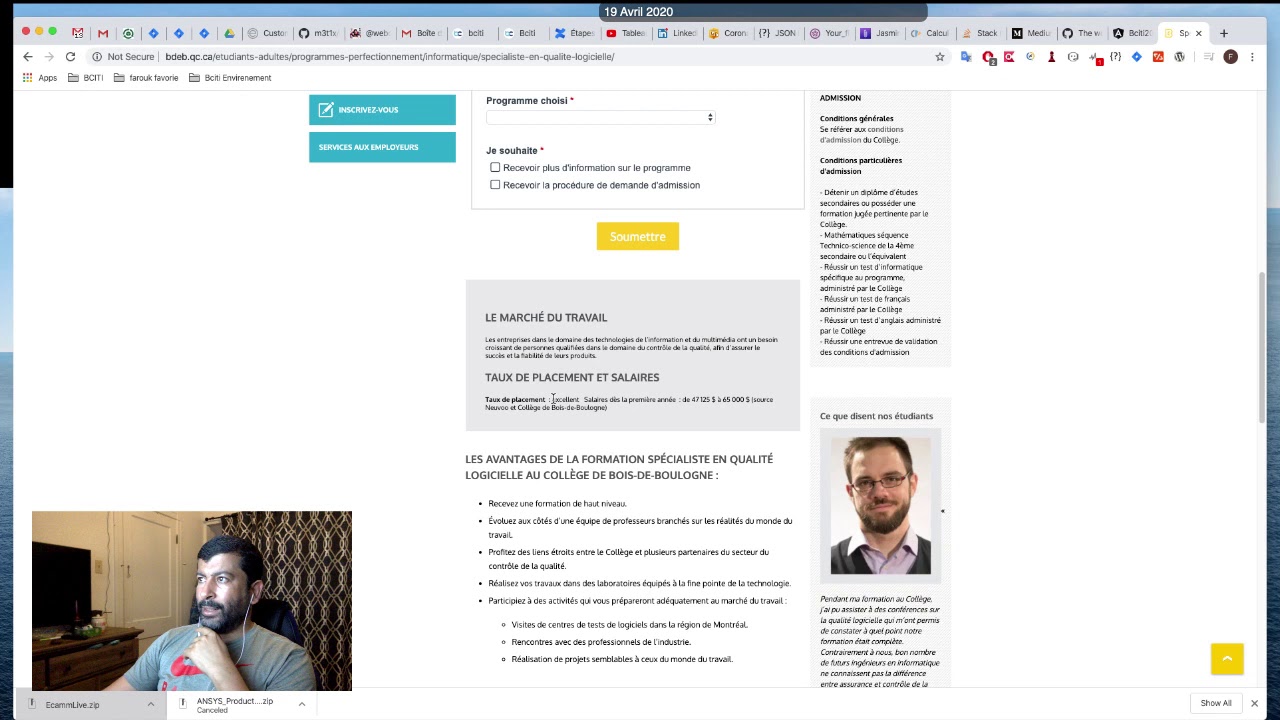
Task: Reload the page with the refresh icon
Action: tap(70, 57)
